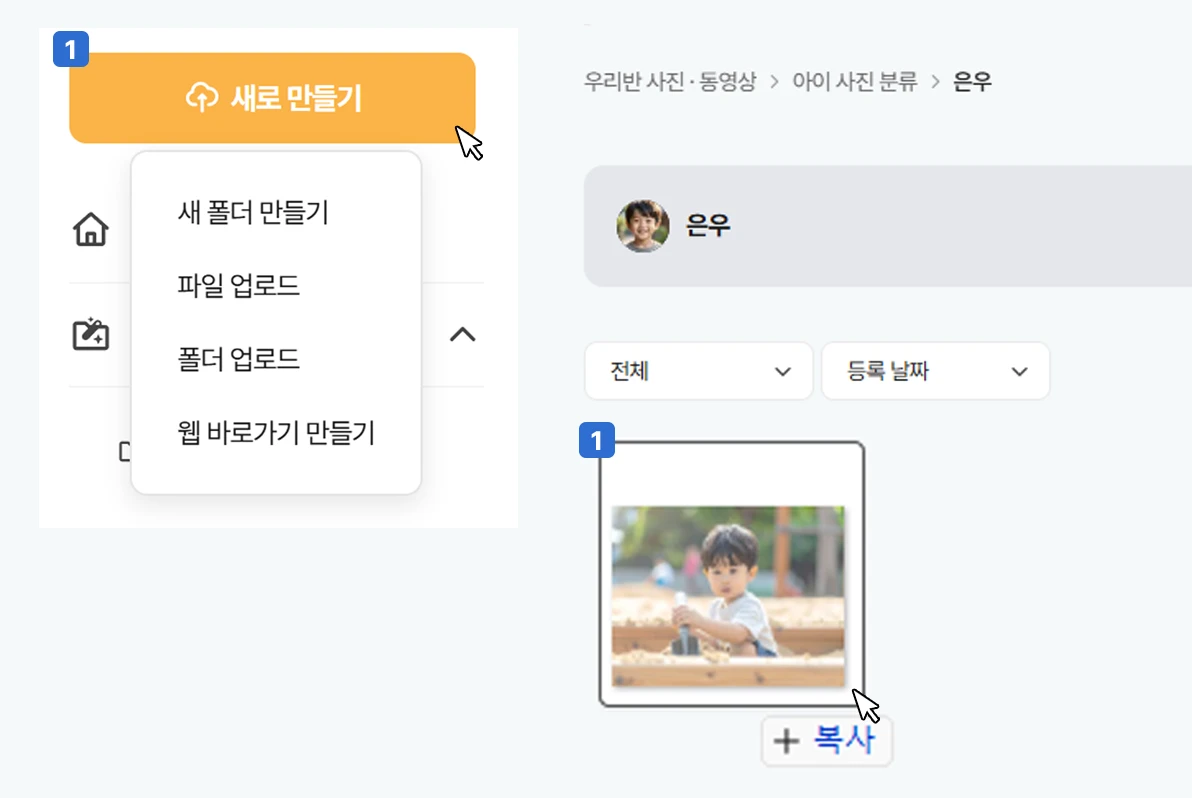
Task: Open the 전체 filter dropdown
Action: 698,371
